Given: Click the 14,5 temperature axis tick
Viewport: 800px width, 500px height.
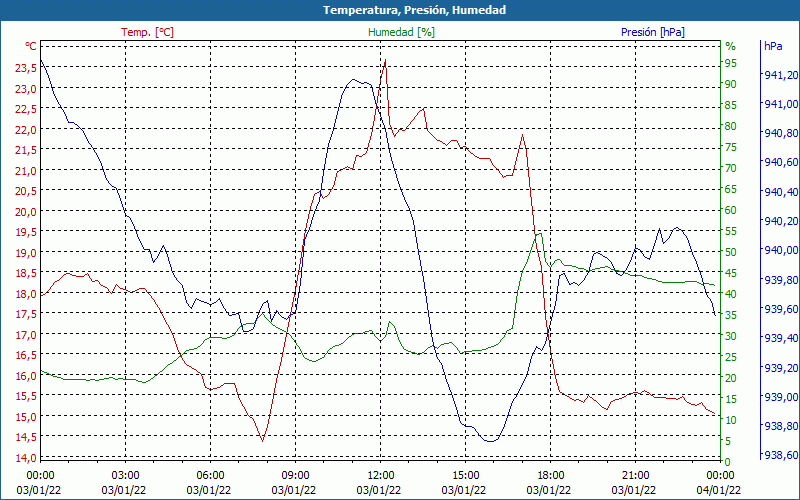Looking at the screenshot, I should [26, 437].
